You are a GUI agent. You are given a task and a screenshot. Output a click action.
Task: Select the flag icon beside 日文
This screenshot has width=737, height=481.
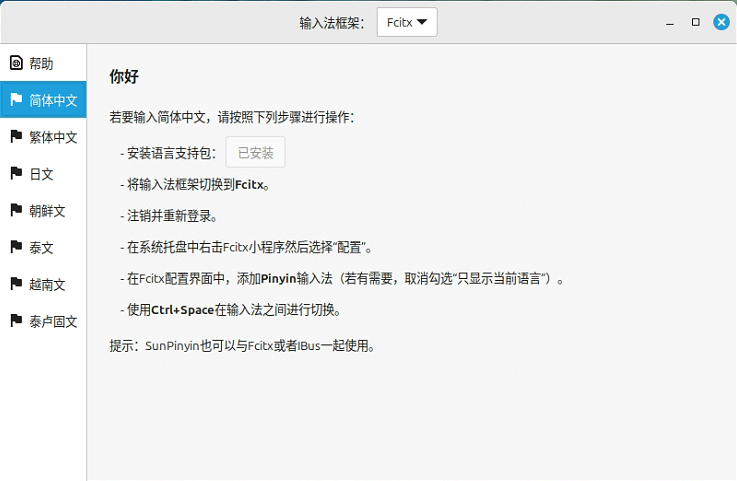[x=16, y=174]
